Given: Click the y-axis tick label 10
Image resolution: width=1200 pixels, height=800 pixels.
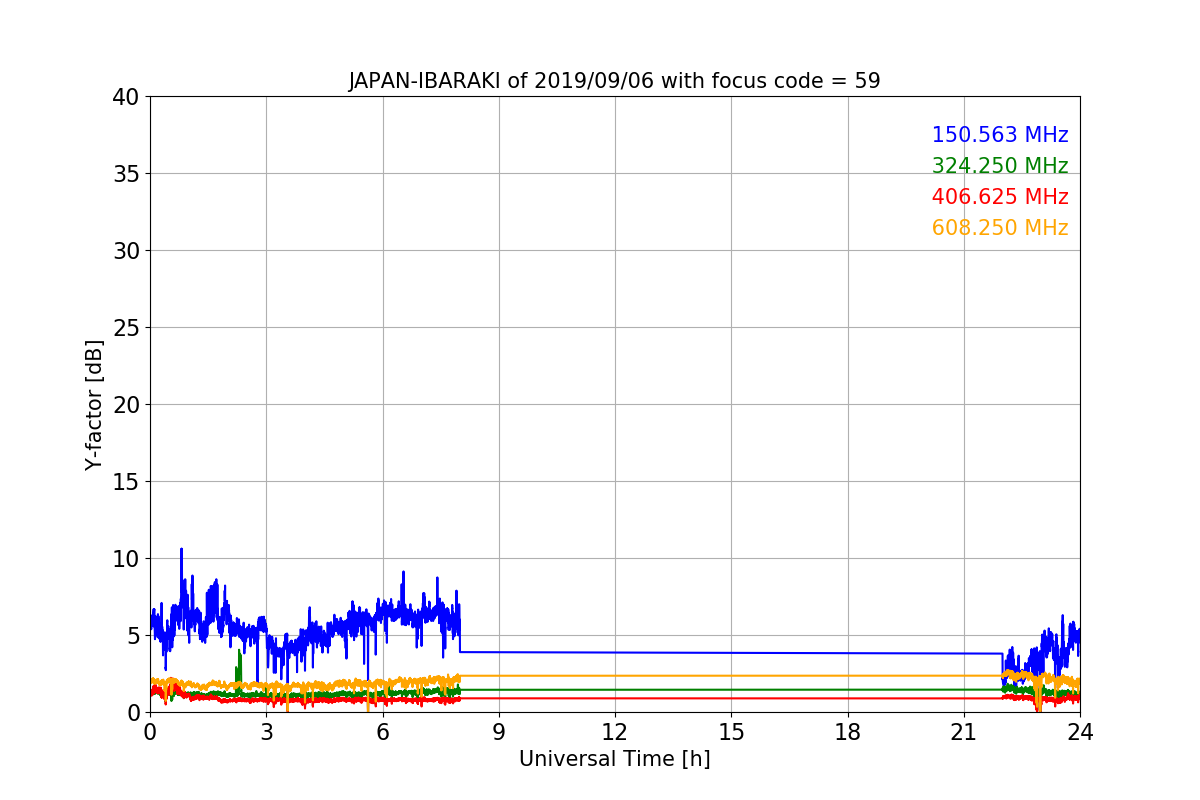Looking at the screenshot, I should [x=125, y=559].
